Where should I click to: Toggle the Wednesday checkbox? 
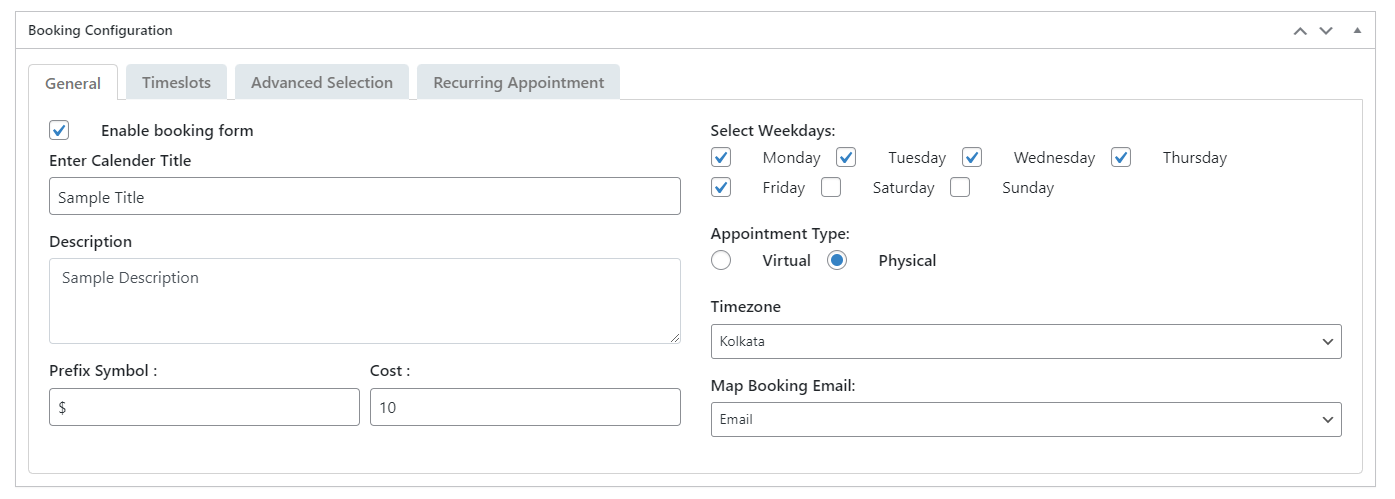[972, 157]
